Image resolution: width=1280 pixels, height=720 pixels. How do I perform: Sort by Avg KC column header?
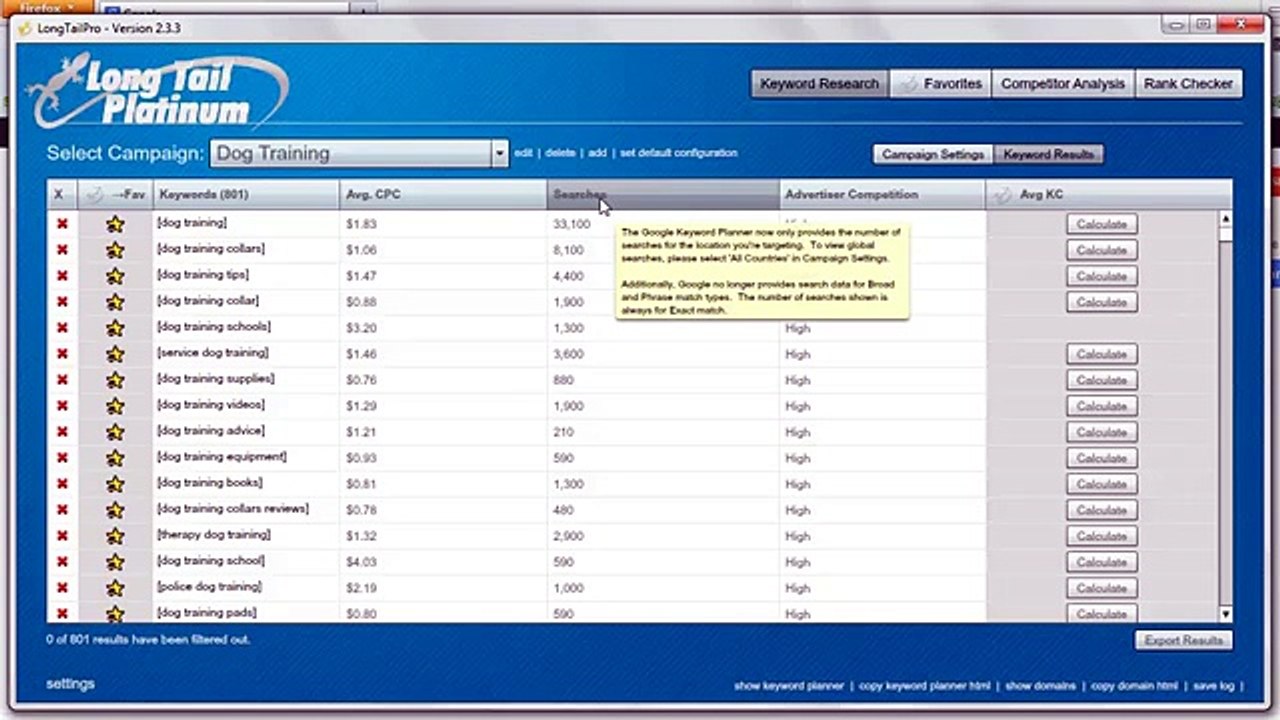[x=1109, y=195]
